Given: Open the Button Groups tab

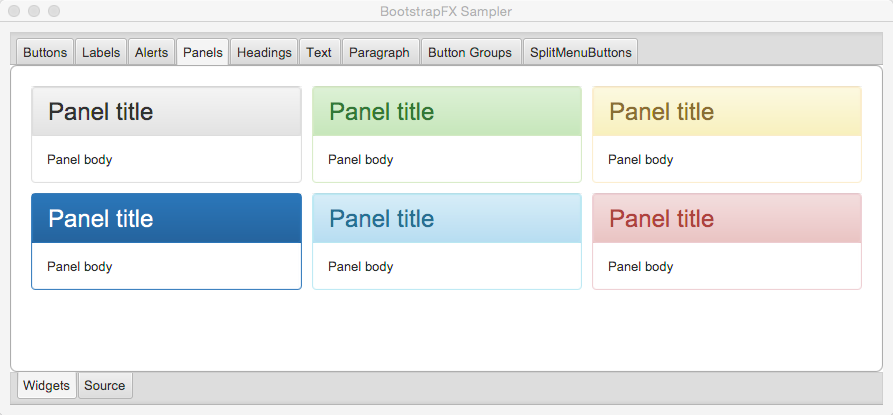Looking at the screenshot, I should 470,52.
